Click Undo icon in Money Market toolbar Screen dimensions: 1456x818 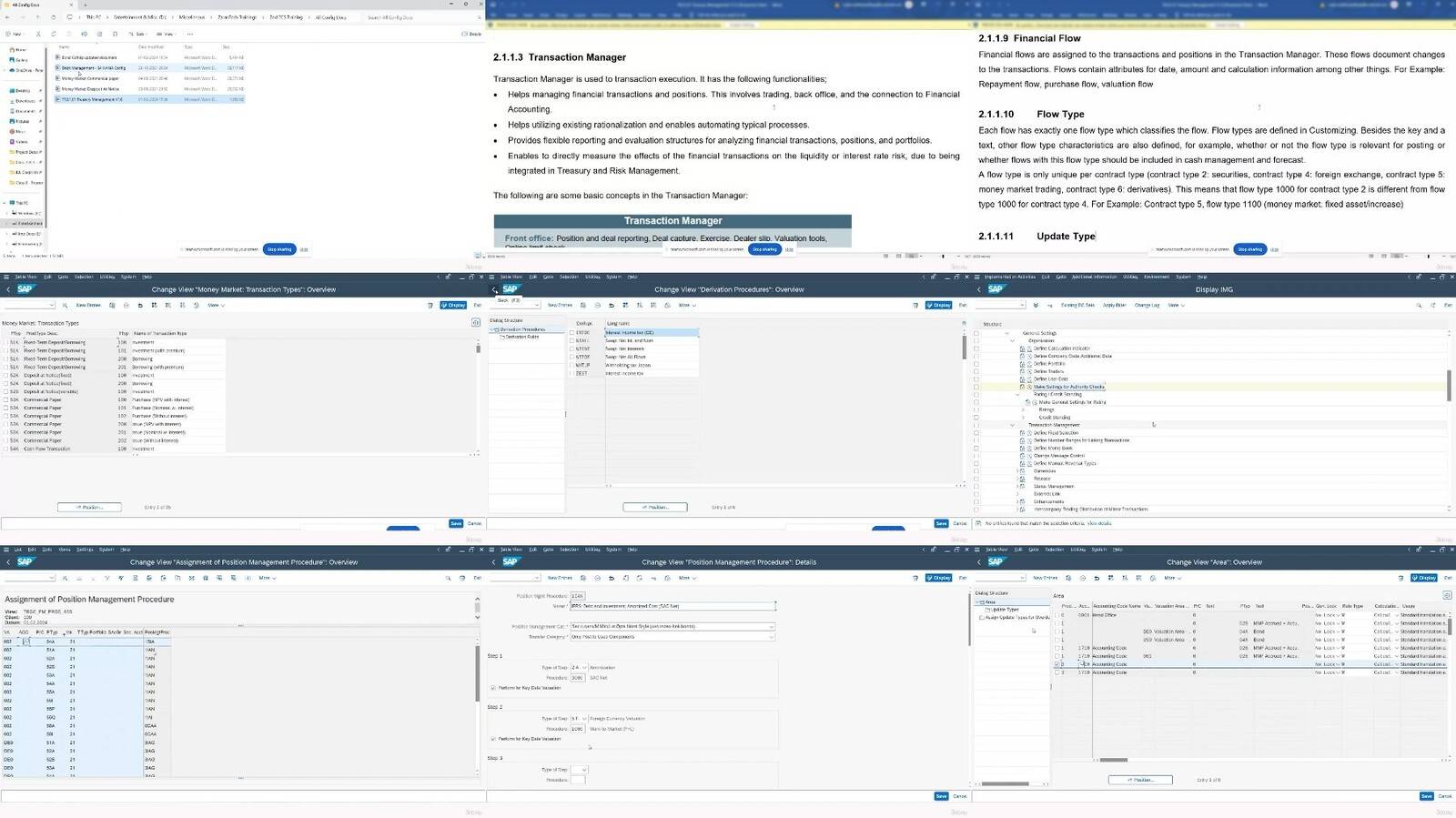tap(140, 306)
